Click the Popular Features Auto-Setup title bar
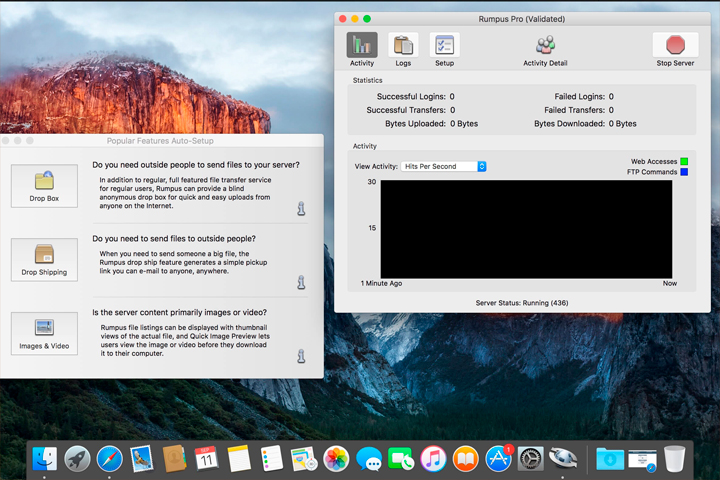720x480 pixels. tap(160, 141)
